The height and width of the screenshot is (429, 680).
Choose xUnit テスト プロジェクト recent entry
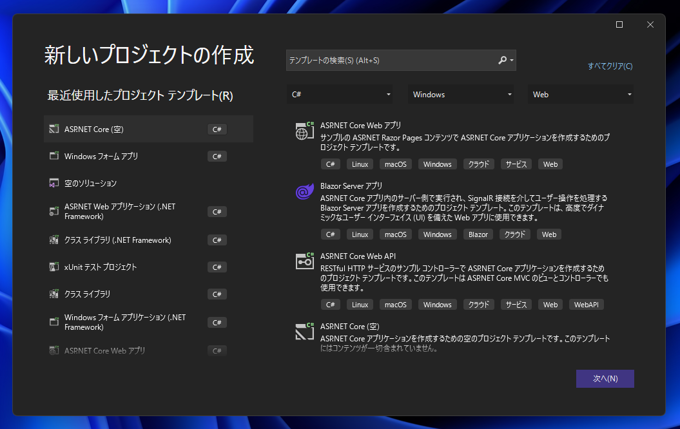(148, 267)
